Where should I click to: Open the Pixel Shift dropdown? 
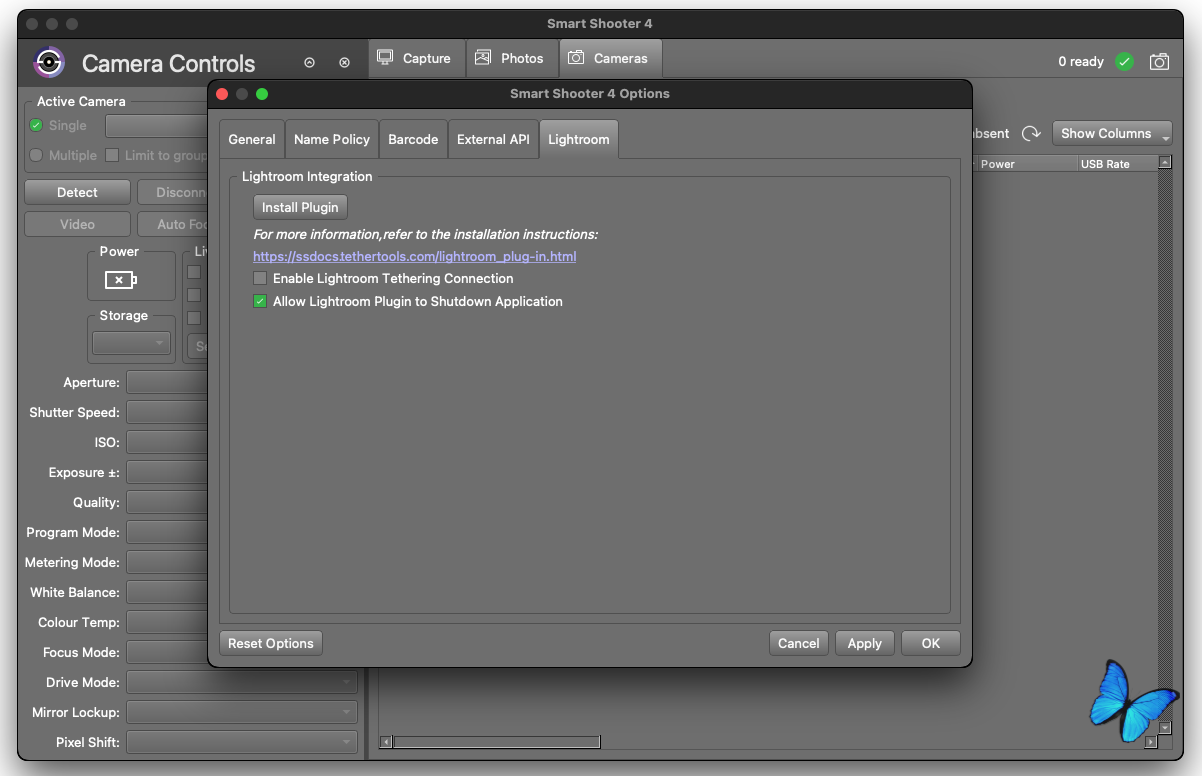click(x=241, y=742)
